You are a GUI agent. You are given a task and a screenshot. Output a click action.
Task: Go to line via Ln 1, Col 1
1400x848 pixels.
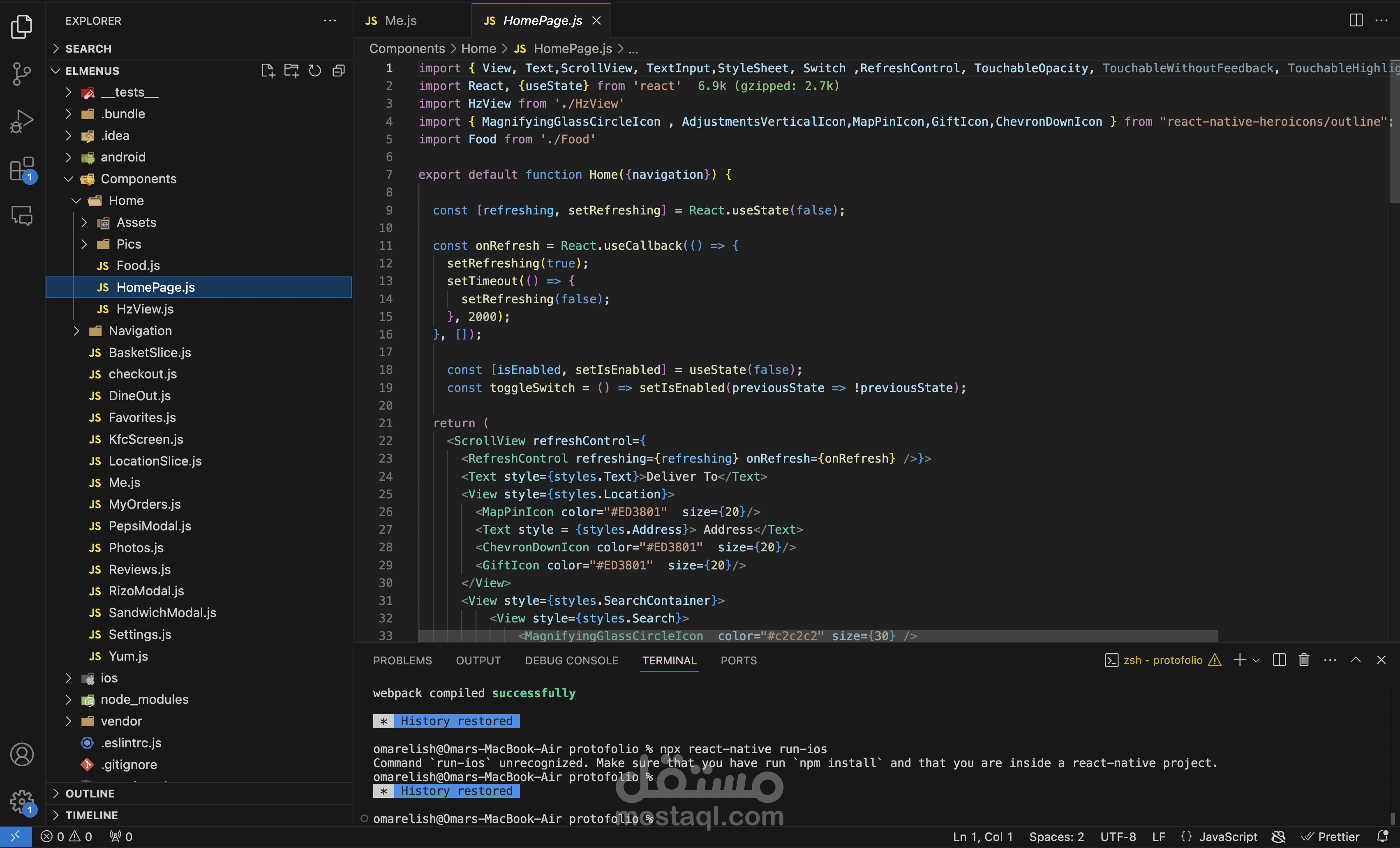coord(982,836)
